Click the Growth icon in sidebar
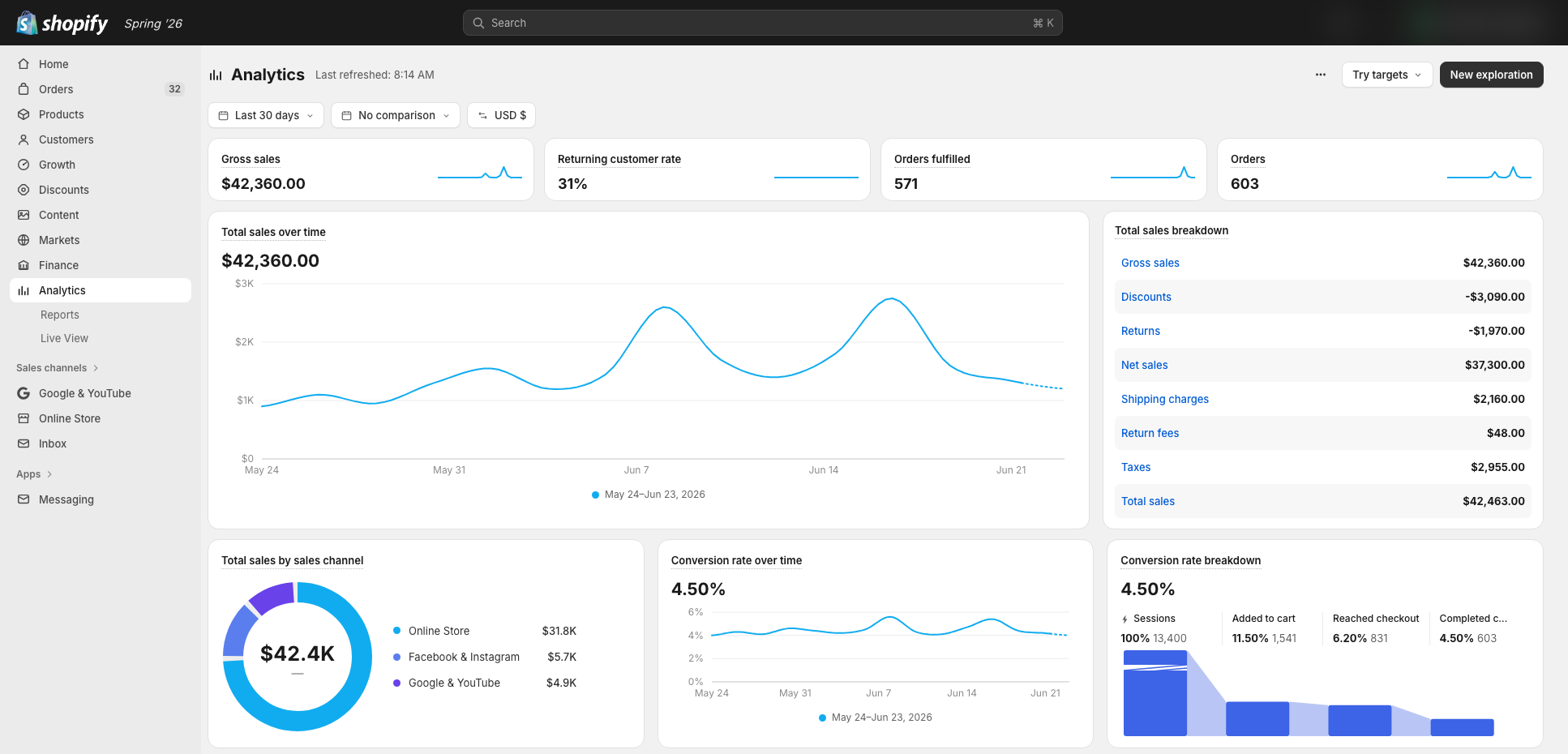This screenshot has height=754, width=1568. tap(24, 165)
